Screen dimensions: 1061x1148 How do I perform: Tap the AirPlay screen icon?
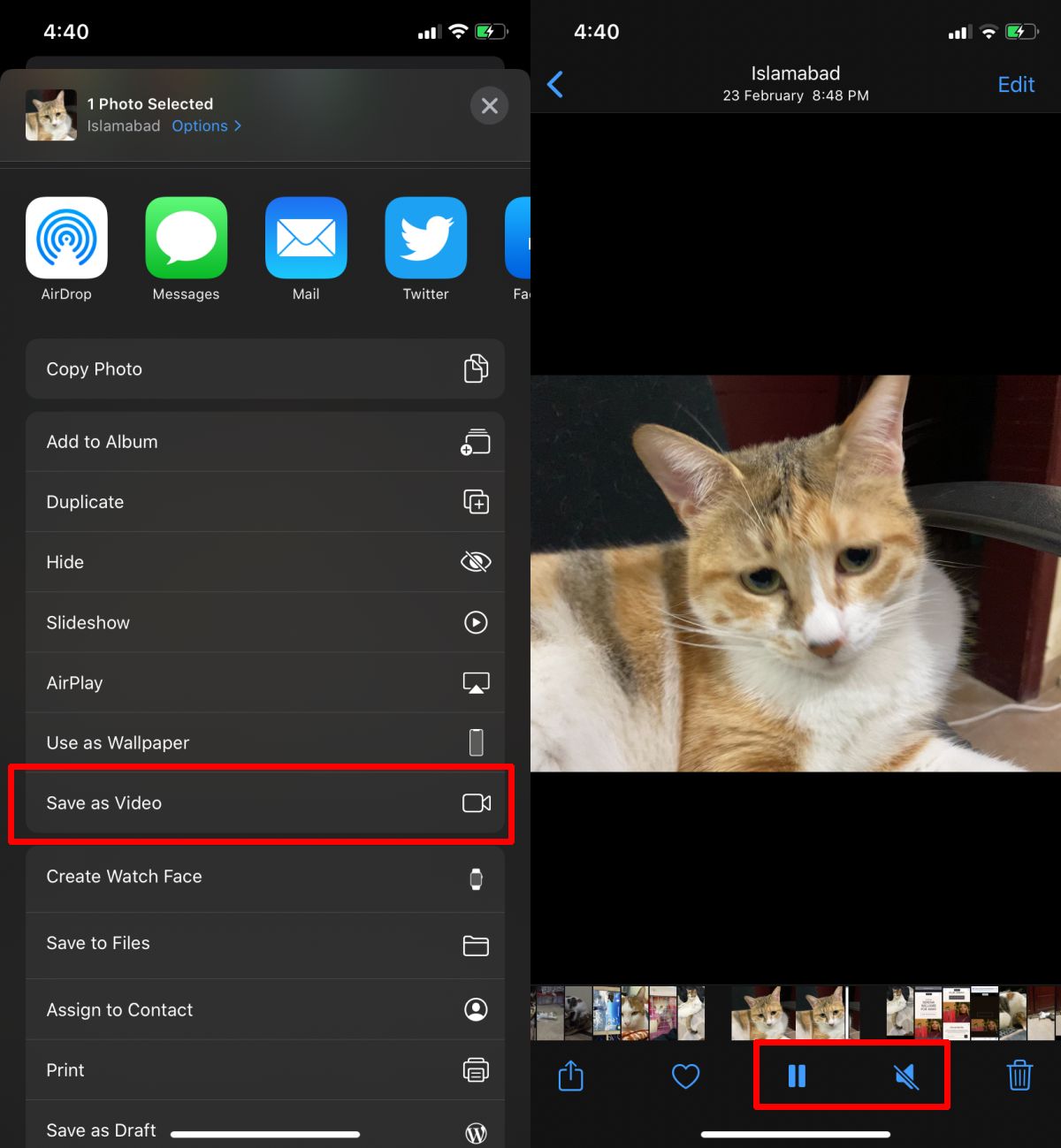(x=476, y=682)
